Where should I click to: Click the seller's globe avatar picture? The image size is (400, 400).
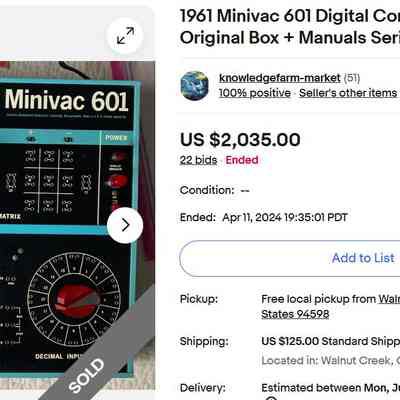[x=195, y=85]
